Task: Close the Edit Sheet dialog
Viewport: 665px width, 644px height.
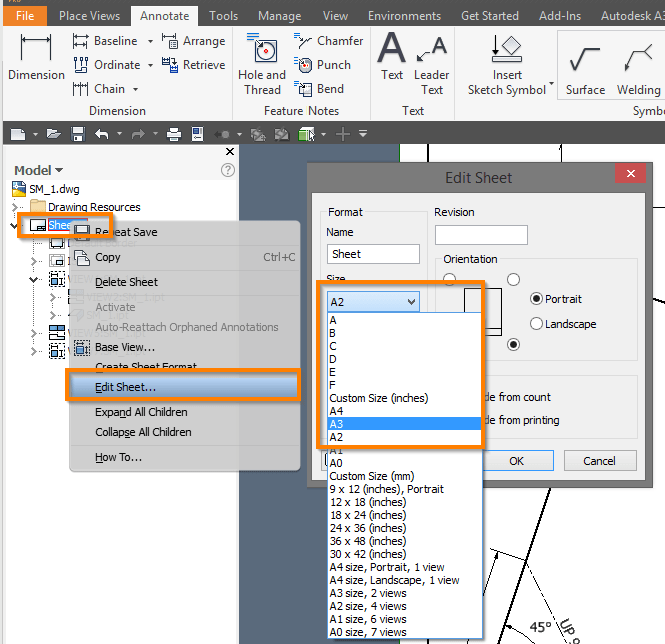Action: point(631,174)
